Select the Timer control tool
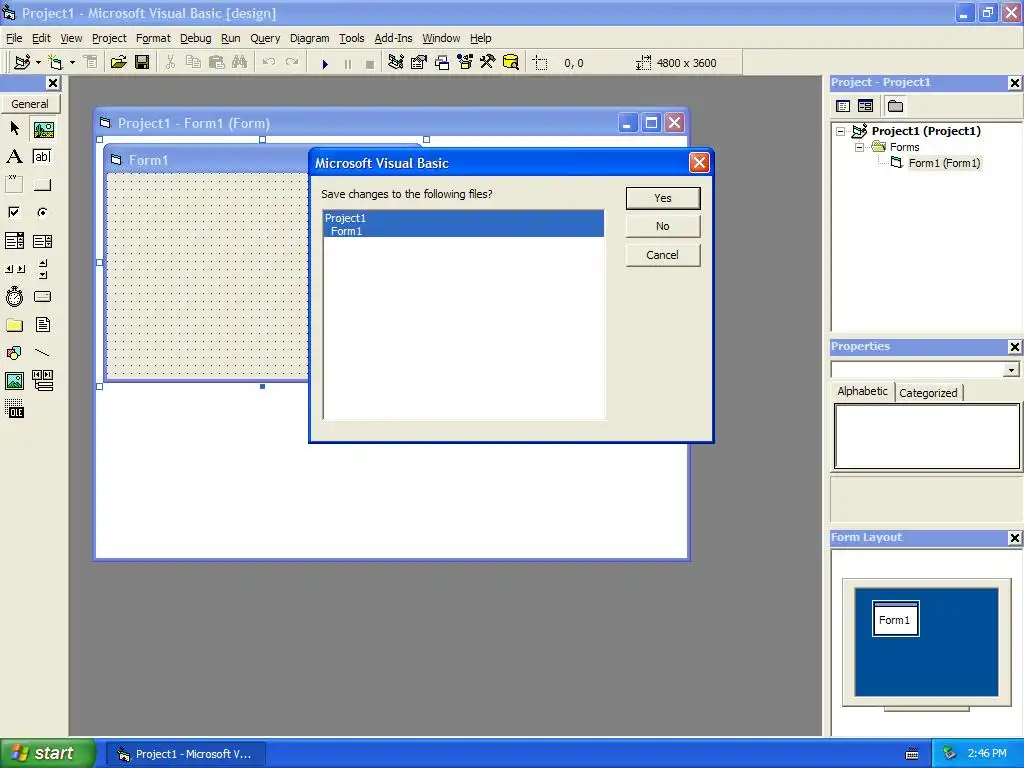Image resolution: width=1024 pixels, height=768 pixels. (14, 296)
